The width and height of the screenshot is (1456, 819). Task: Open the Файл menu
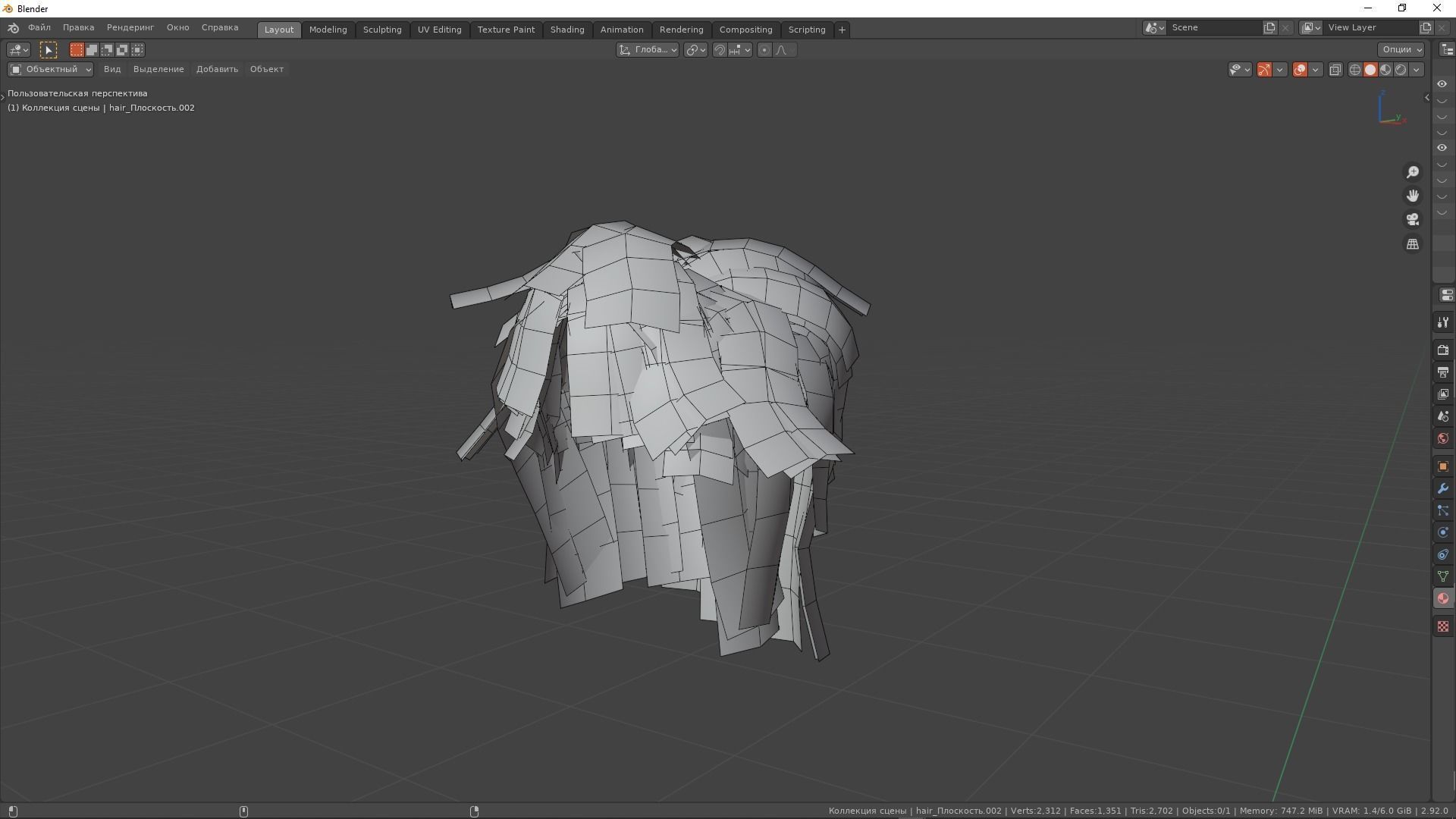pyautogui.click(x=39, y=27)
